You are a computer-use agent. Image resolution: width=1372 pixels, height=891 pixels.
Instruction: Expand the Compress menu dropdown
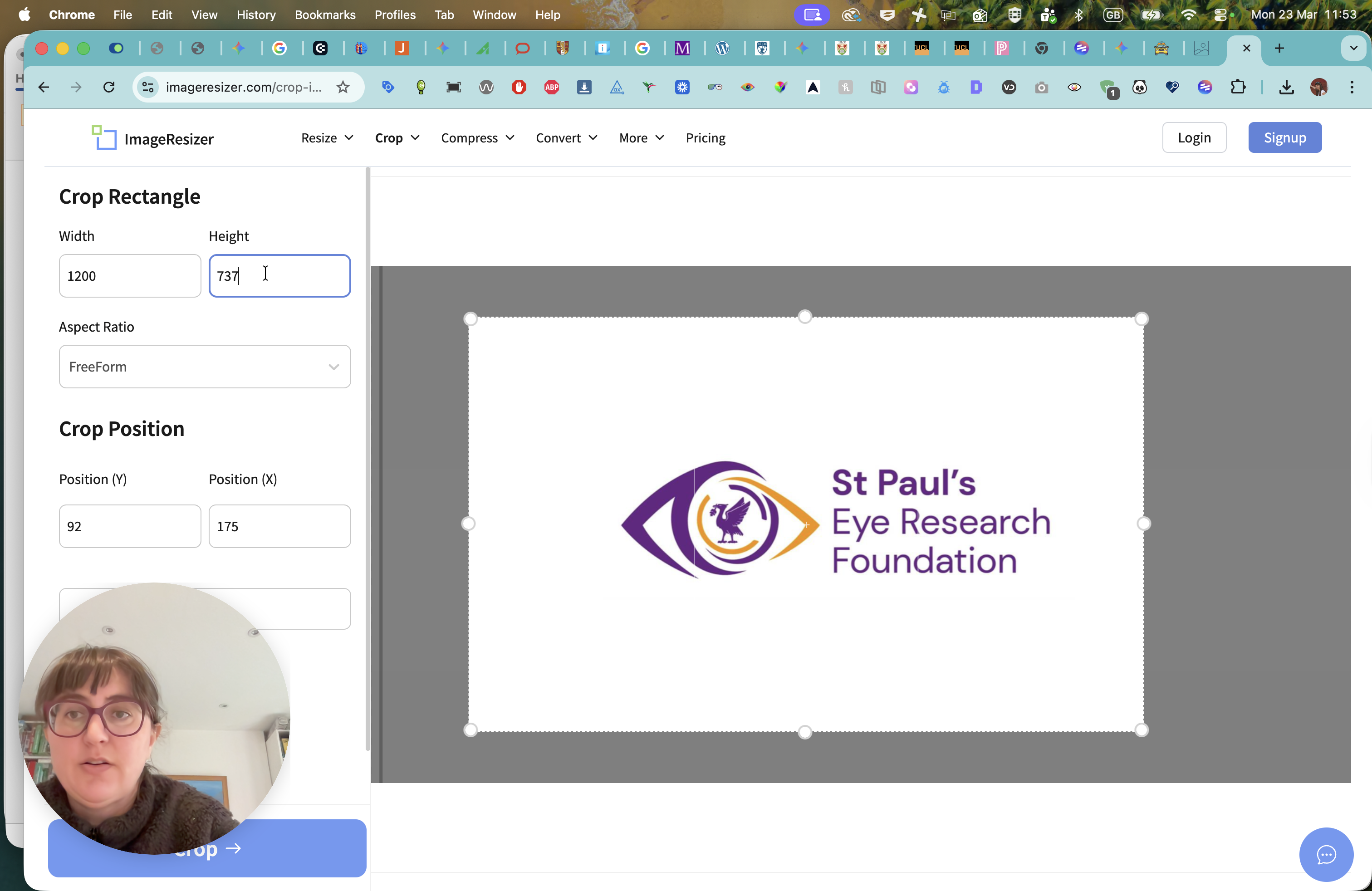coord(477,138)
